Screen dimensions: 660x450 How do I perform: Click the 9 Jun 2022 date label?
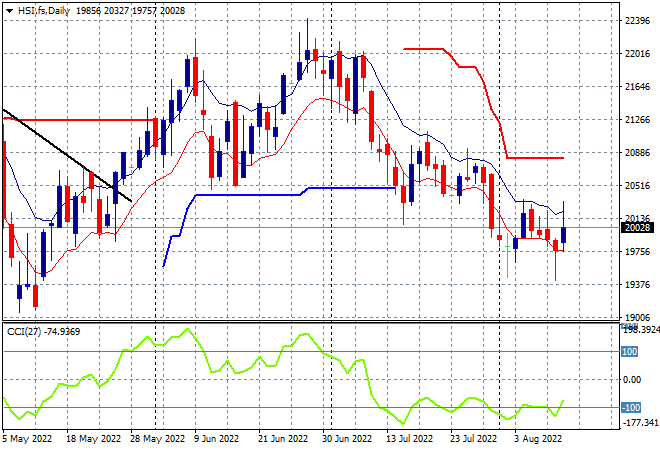(216, 439)
